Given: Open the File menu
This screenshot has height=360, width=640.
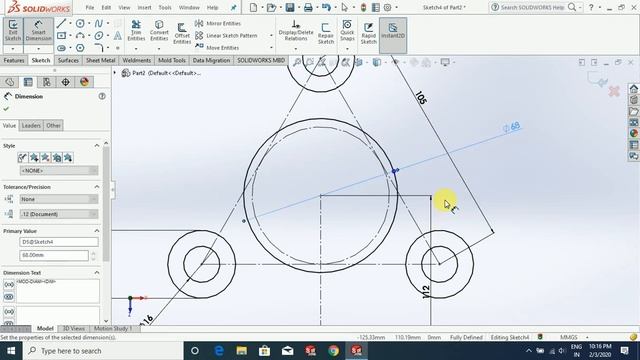Looking at the screenshot, I should coord(90,7).
